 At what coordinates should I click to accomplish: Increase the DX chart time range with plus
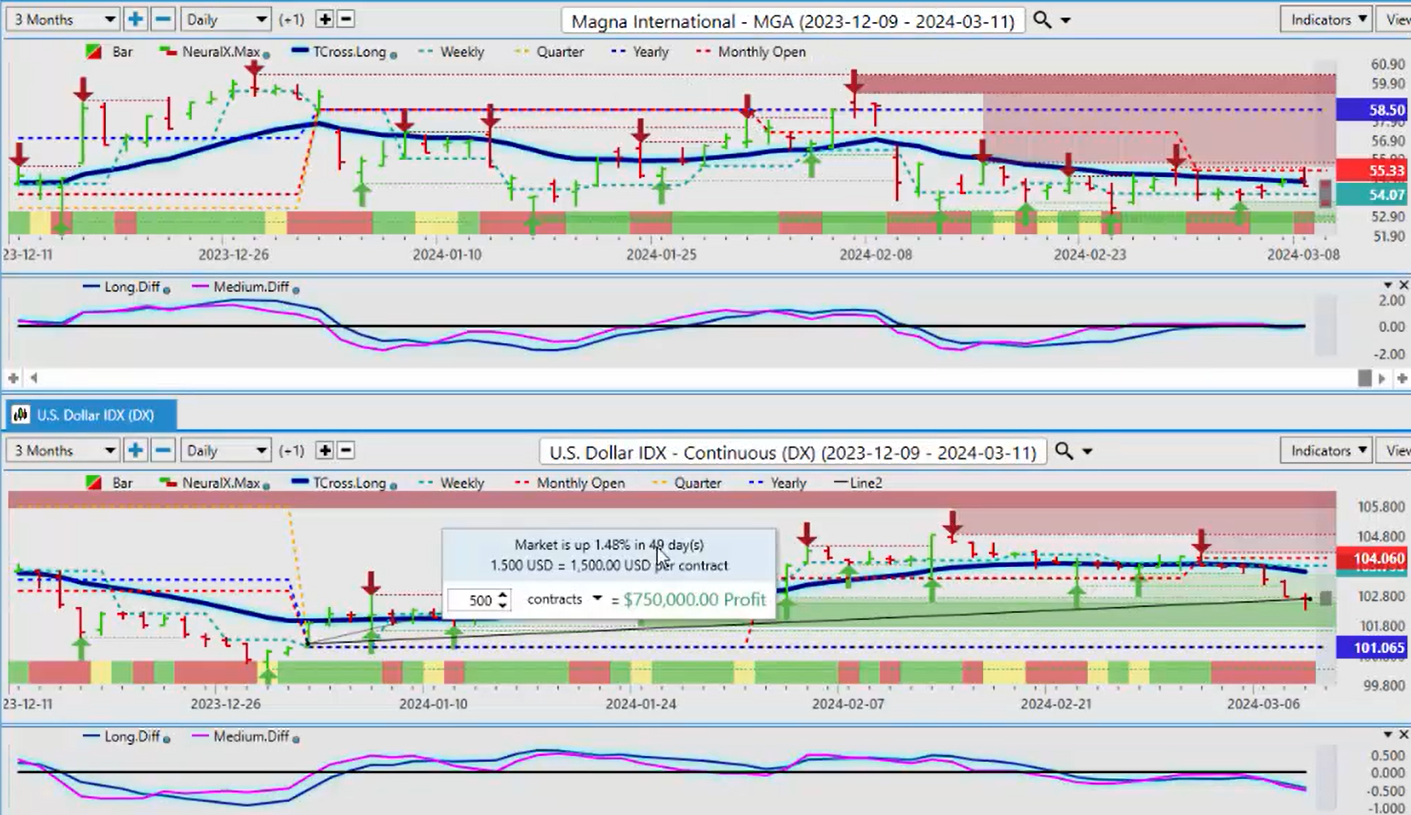click(x=135, y=451)
